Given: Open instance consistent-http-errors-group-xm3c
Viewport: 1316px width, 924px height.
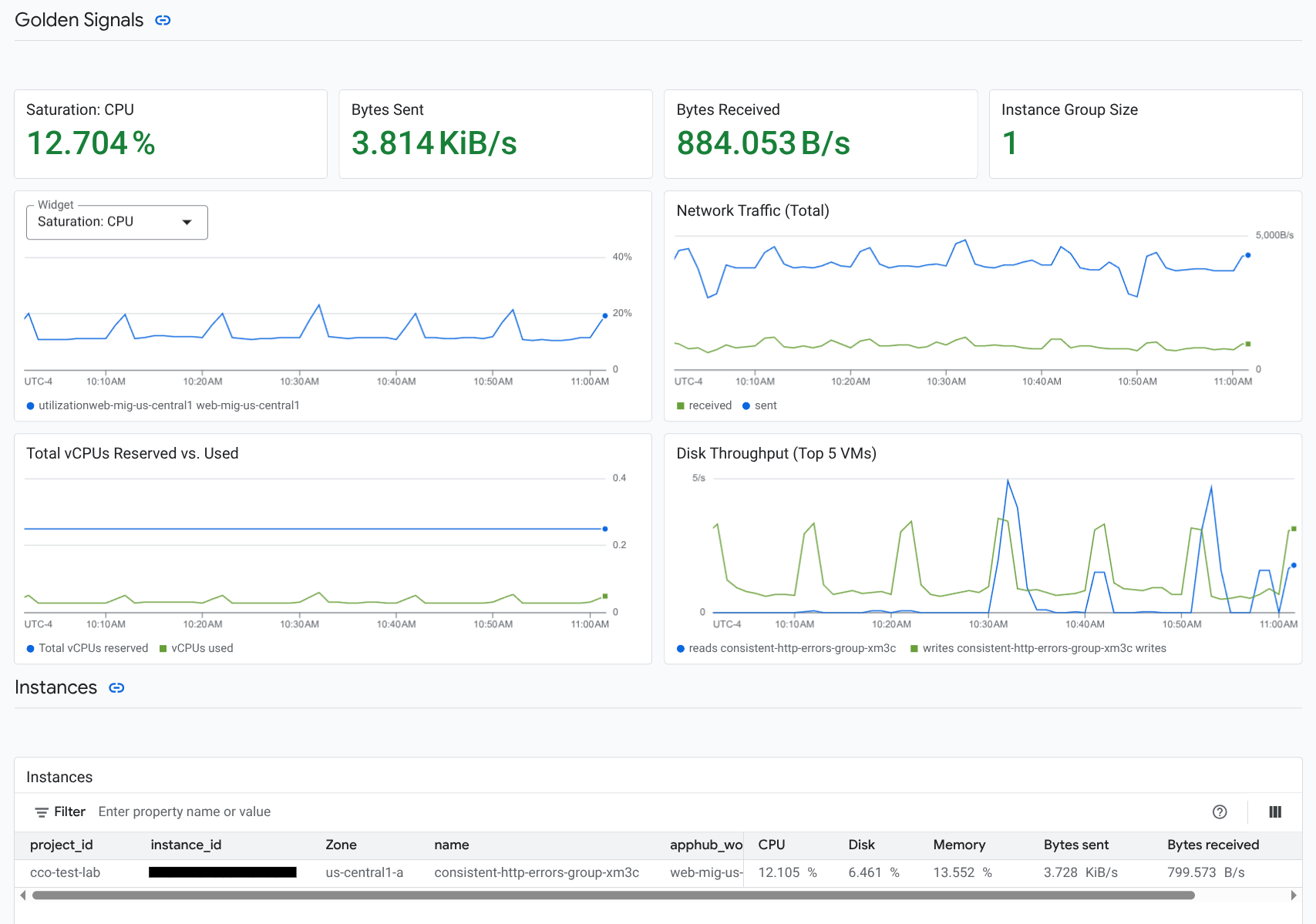Looking at the screenshot, I should click(x=537, y=872).
